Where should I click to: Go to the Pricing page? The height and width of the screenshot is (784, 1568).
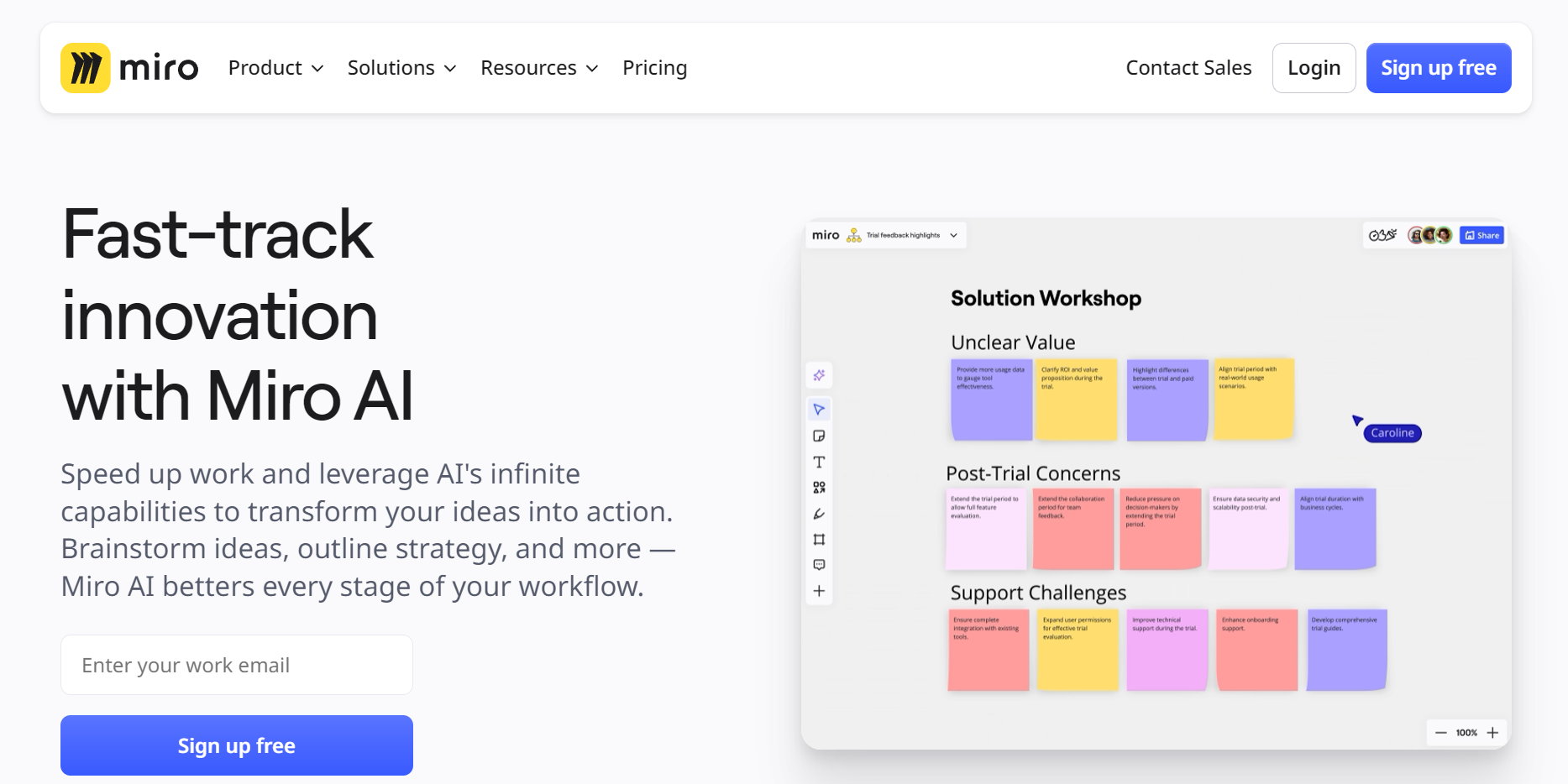pos(655,67)
